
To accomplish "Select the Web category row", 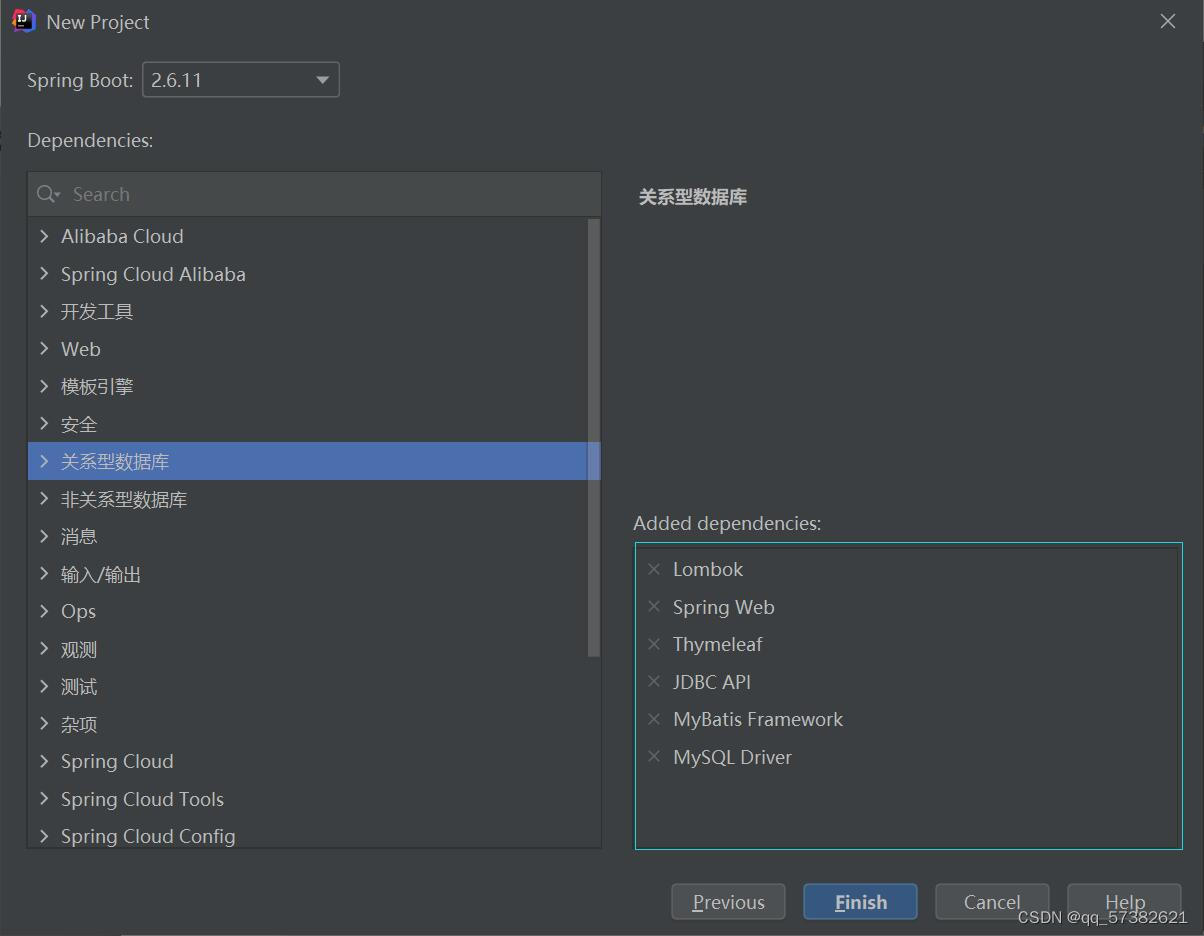I will 308,349.
